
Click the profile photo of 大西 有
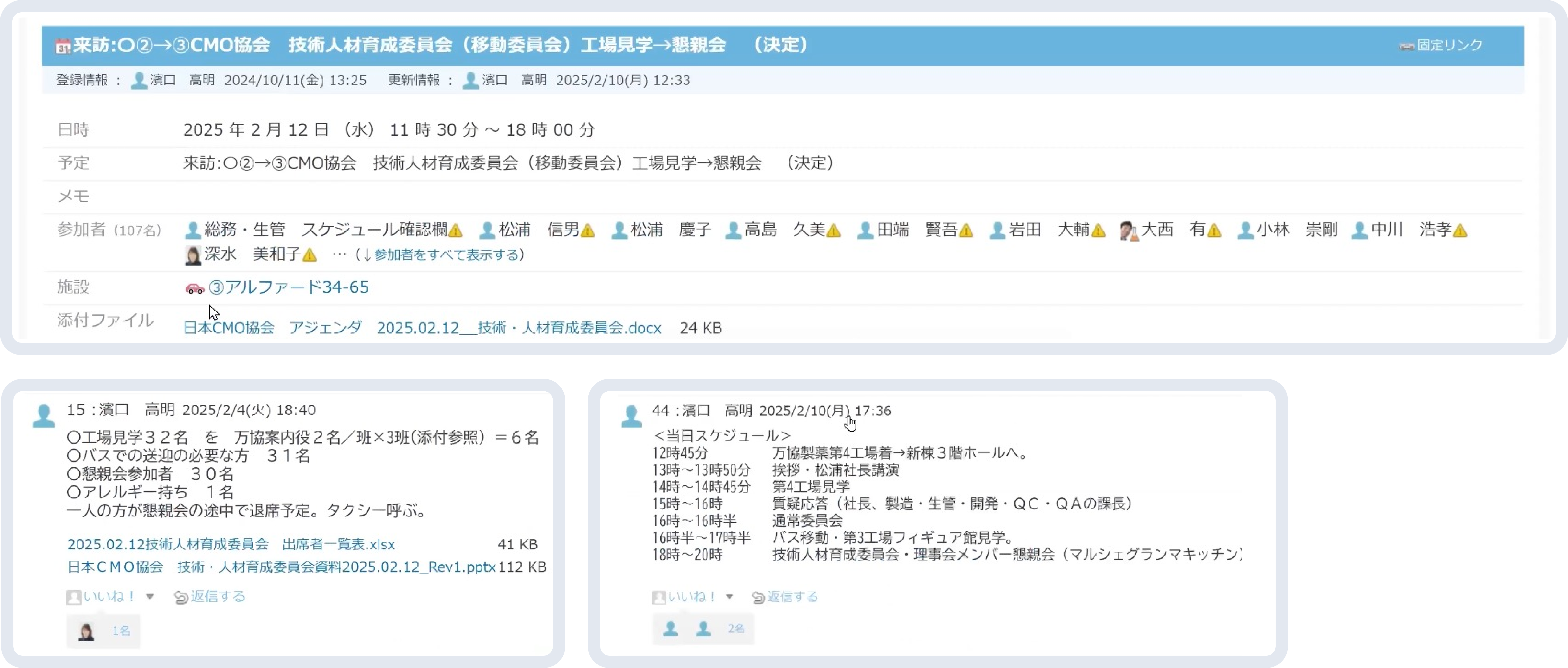1129,231
